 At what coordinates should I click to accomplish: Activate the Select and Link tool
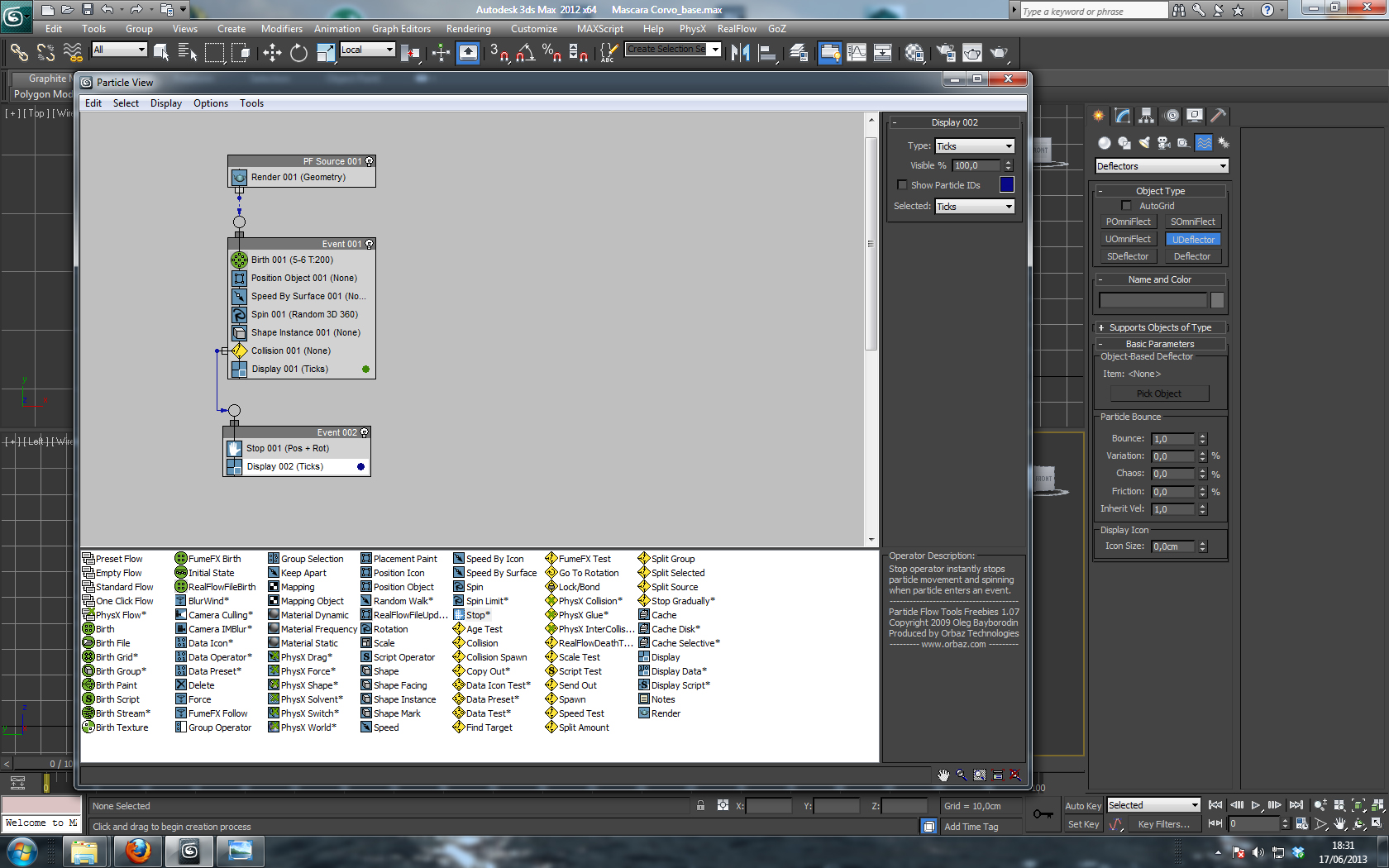click(x=18, y=53)
